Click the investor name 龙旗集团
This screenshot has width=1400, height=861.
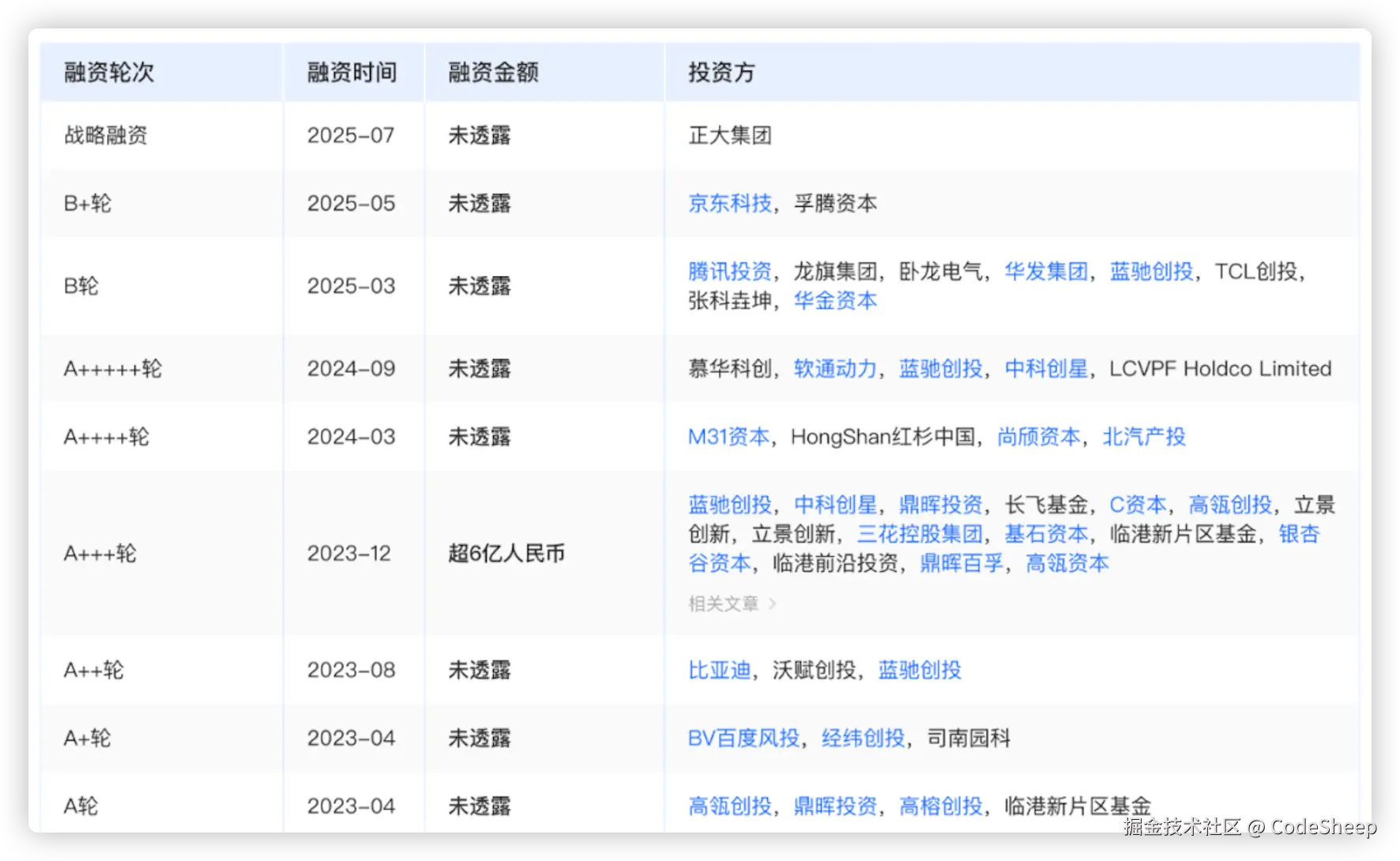(835, 272)
